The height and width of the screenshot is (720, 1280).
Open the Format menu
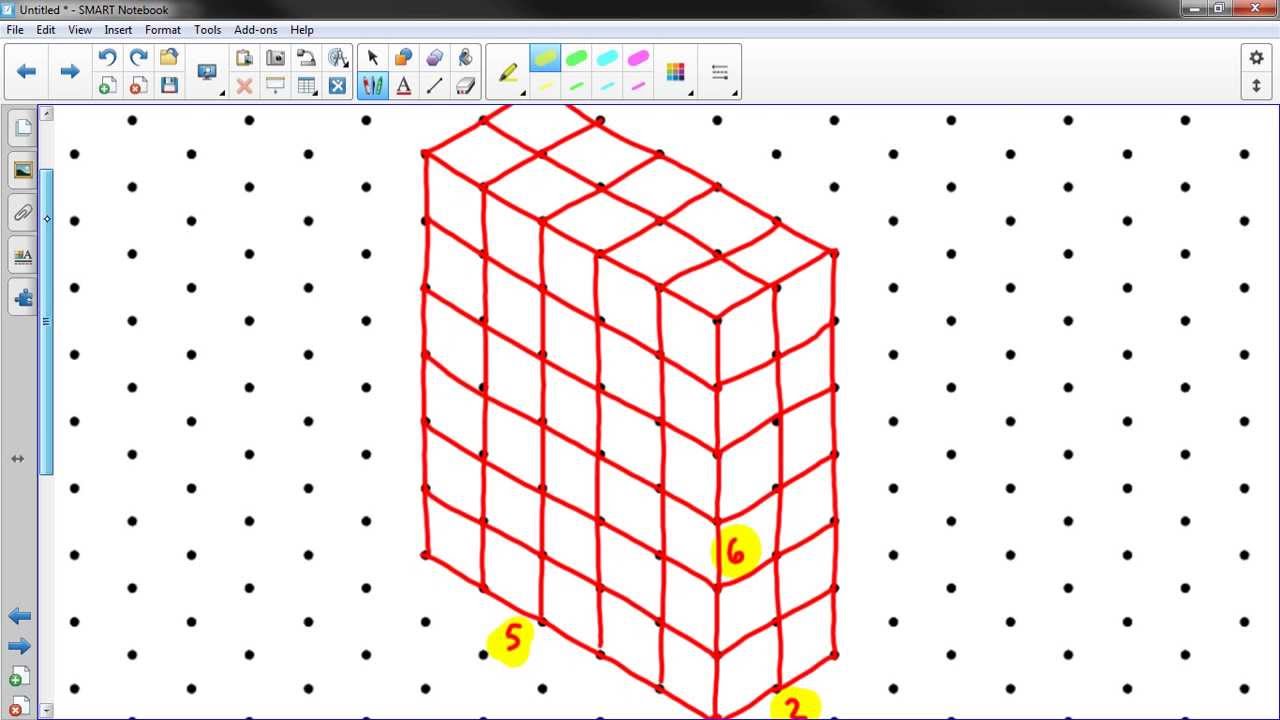[x=162, y=30]
